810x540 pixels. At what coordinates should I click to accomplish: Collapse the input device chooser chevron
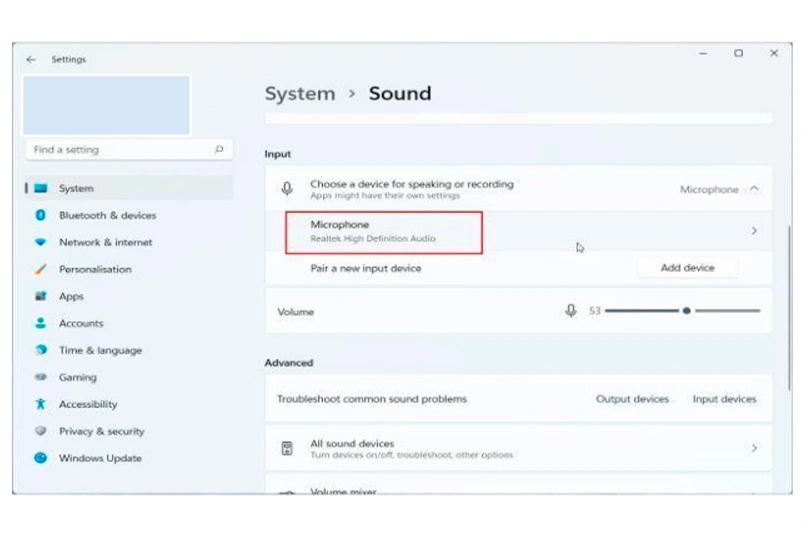pos(754,189)
